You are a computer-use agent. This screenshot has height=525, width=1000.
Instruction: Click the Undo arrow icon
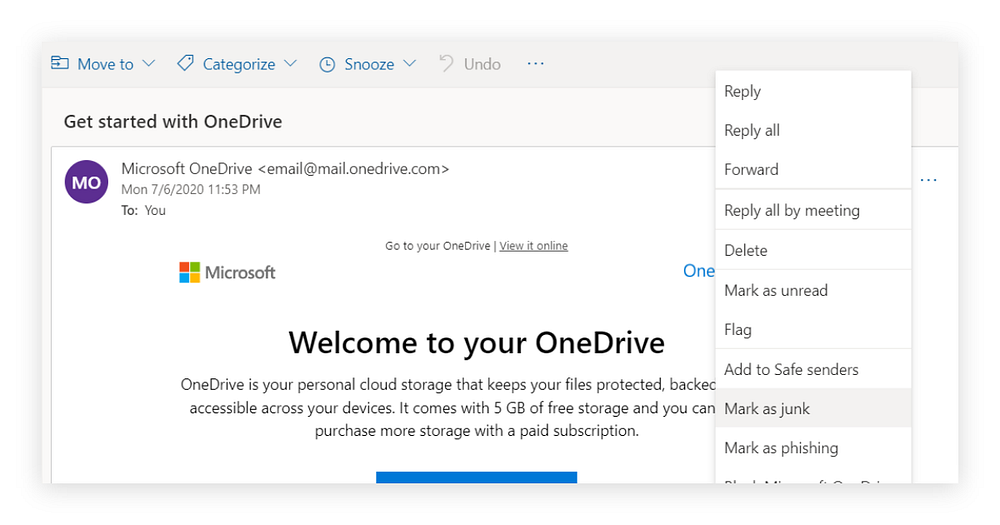[x=446, y=63]
